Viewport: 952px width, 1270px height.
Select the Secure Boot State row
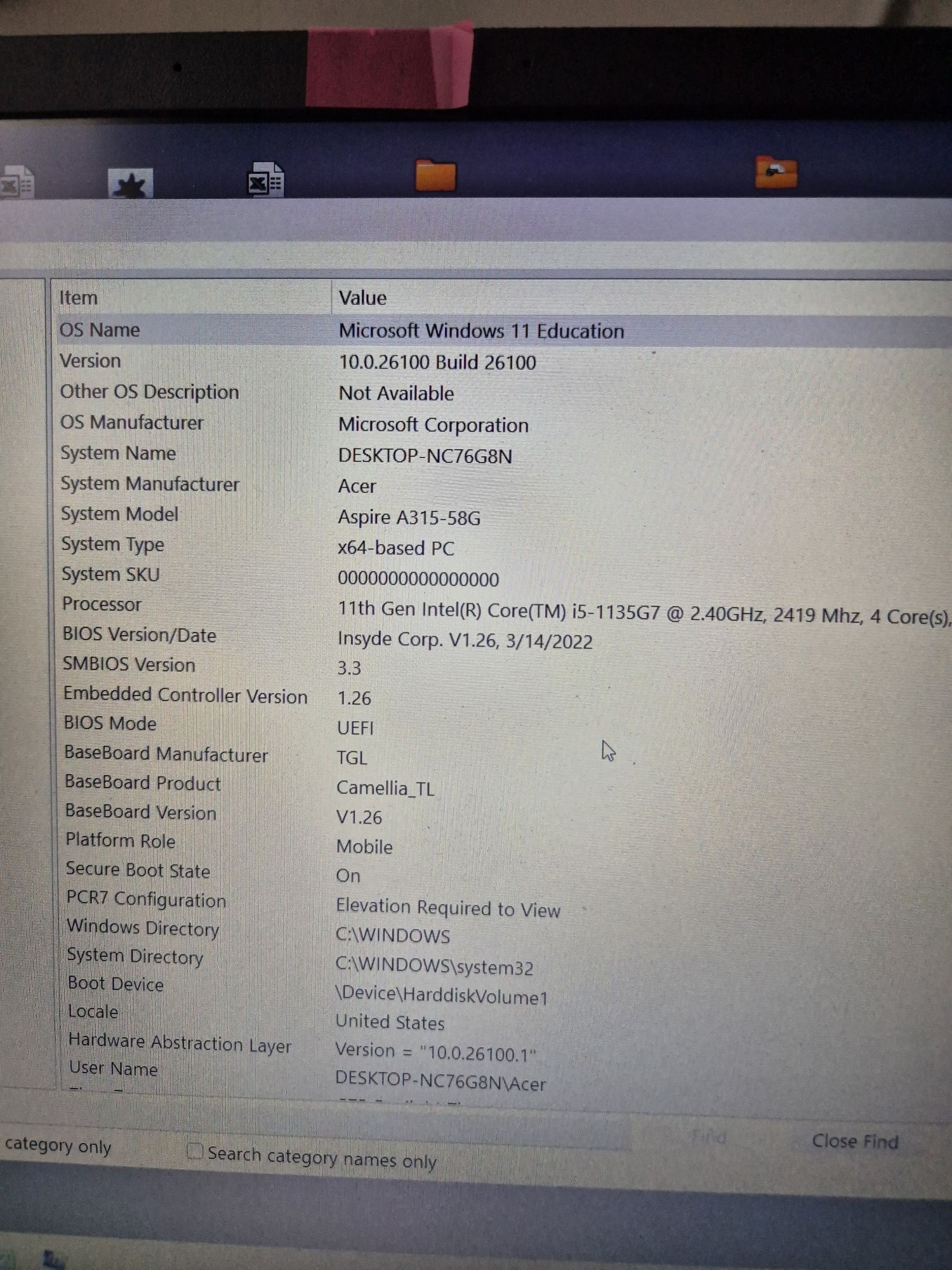pos(138,870)
